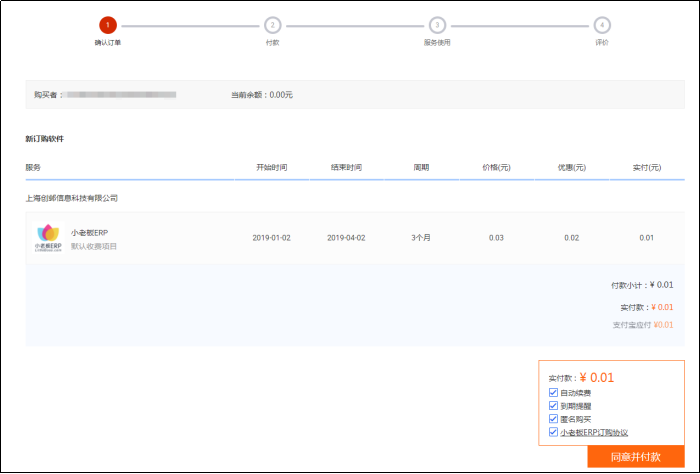The width and height of the screenshot is (700, 474).
Task: Click the 小老板ERP product logo
Action: tap(48, 237)
